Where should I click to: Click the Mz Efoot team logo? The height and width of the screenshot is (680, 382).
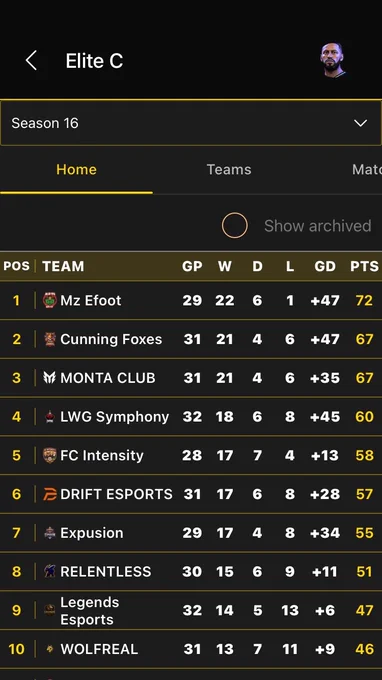pyautogui.click(x=50, y=300)
